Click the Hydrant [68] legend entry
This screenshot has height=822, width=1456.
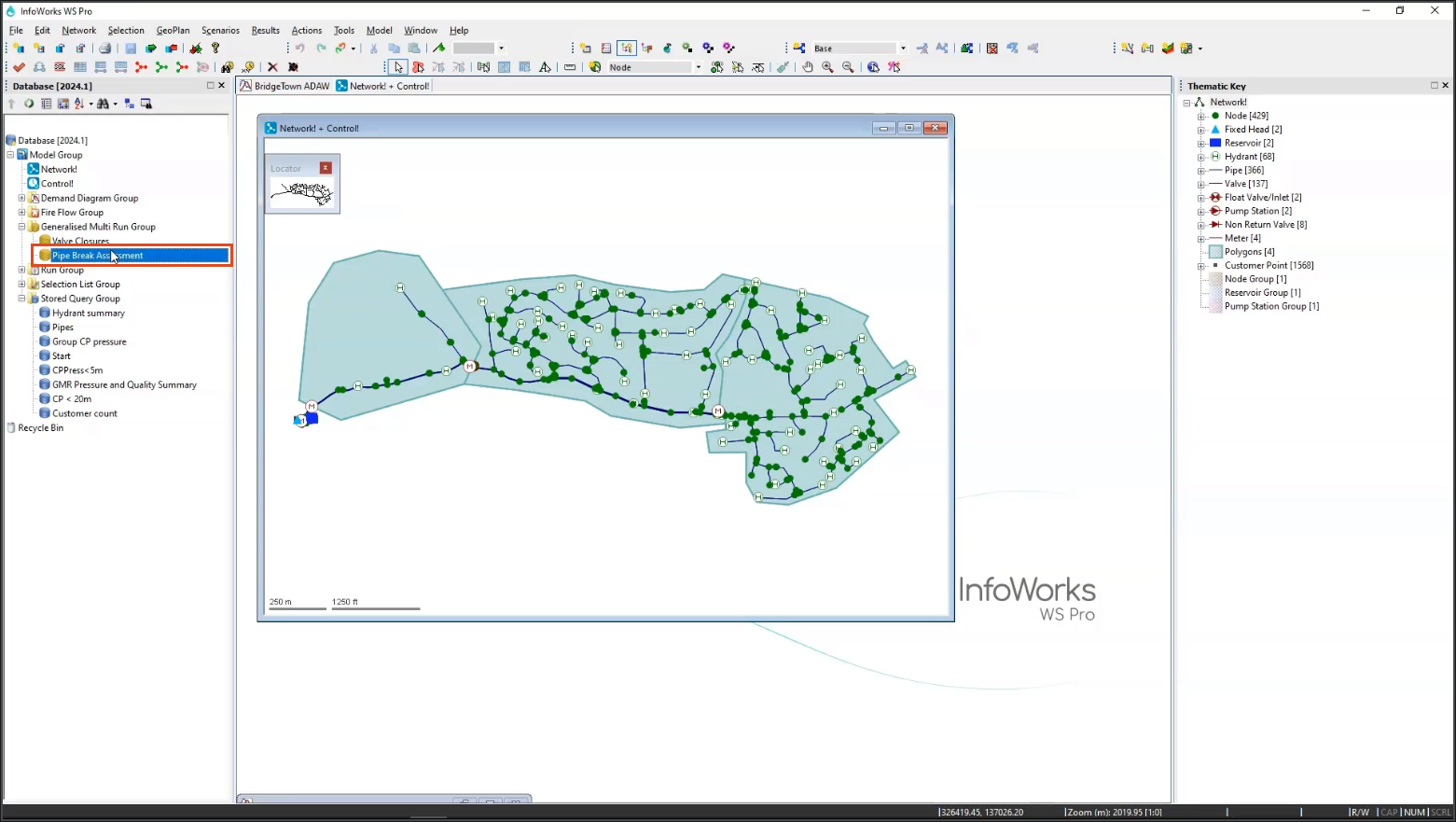click(x=1249, y=157)
